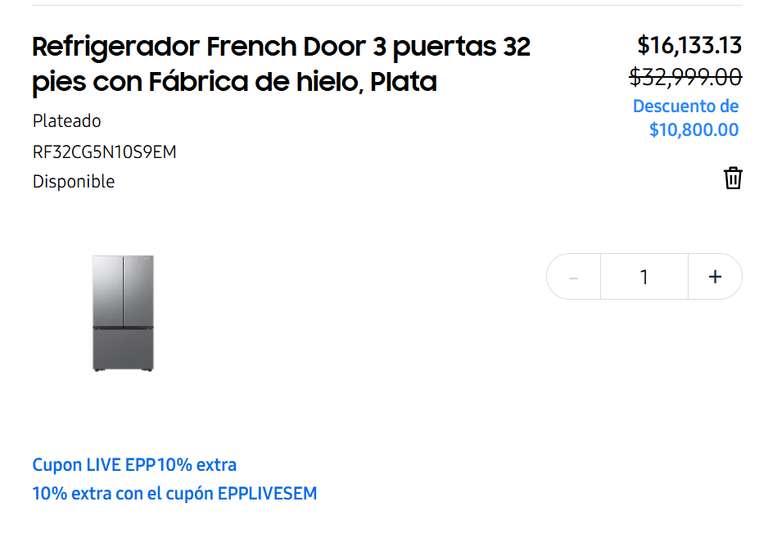The width and height of the screenshot is (768, 547).
Task: Select the 10% extra con el cupón line
Action: click(174, 493)
